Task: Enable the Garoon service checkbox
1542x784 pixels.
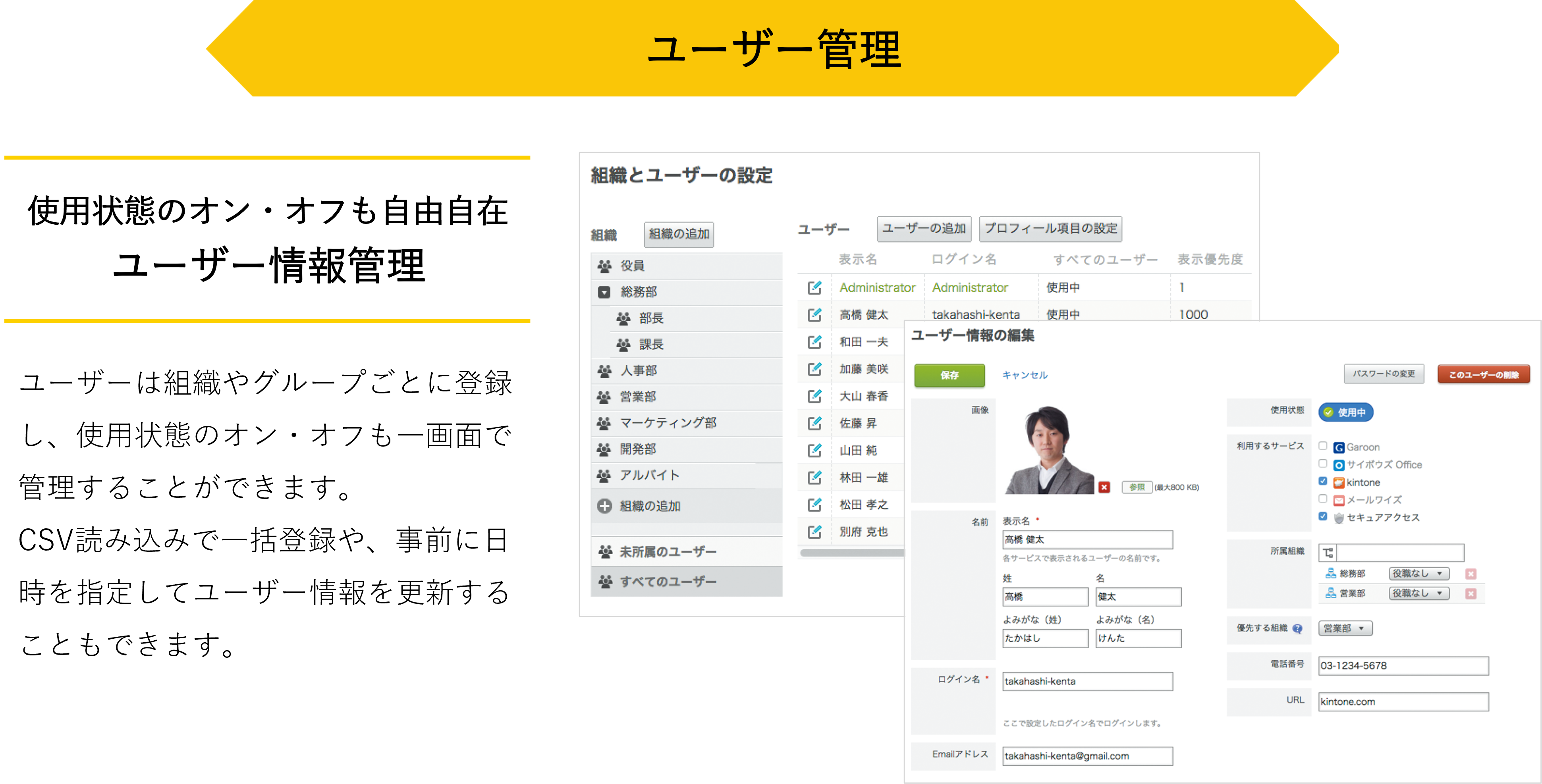Action: click(x=1323, y=446)
